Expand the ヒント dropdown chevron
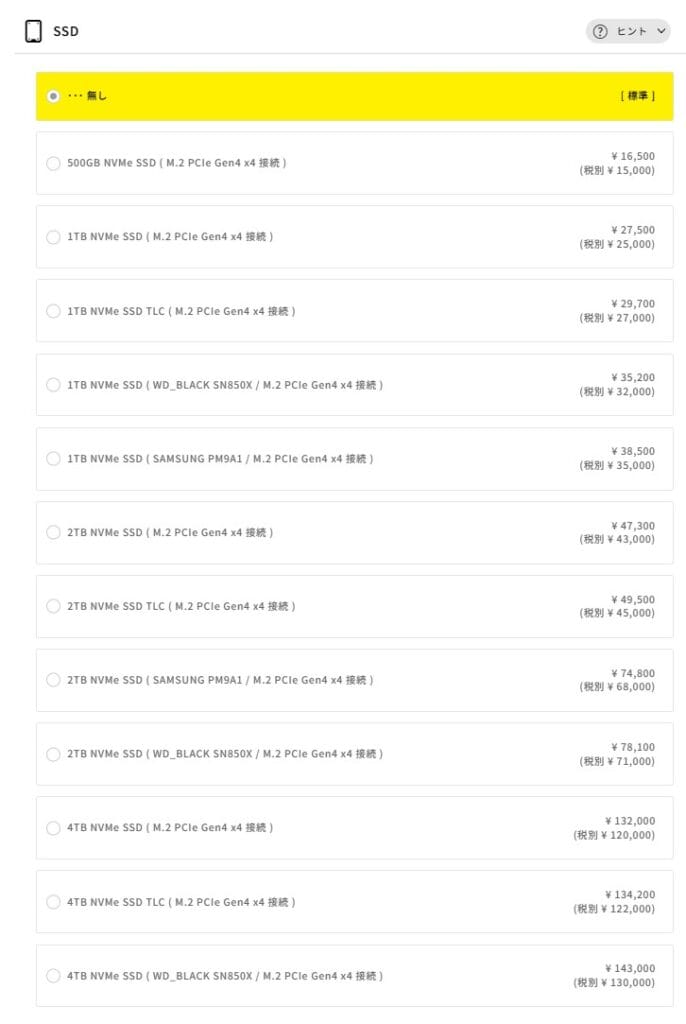 point(661,32)
